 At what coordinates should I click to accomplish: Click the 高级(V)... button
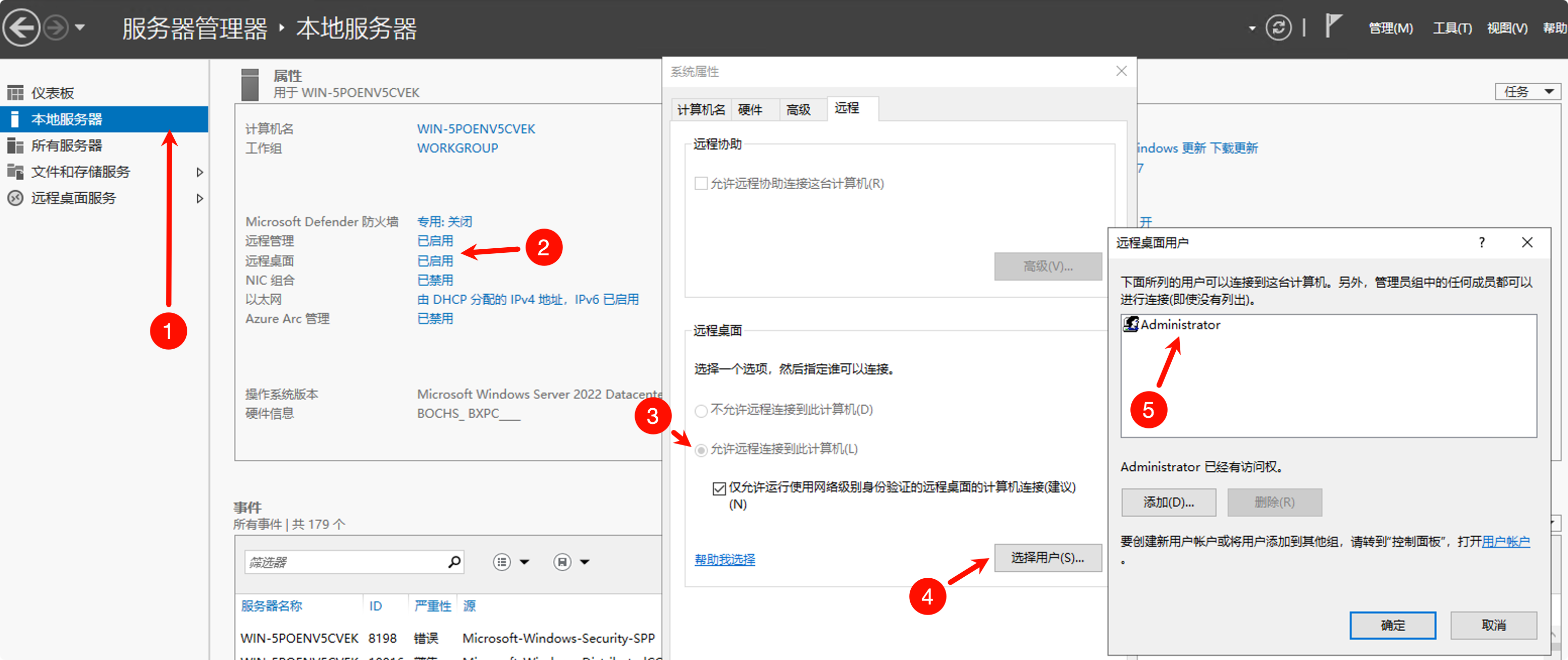(x=1048, y=266)
